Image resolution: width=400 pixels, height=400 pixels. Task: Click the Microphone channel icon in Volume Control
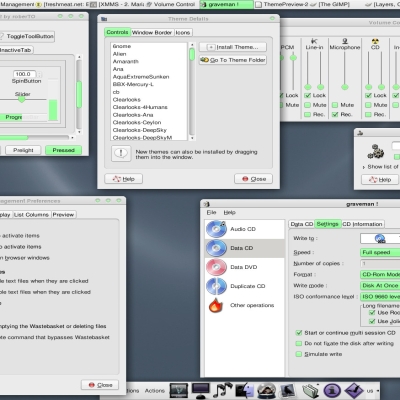click(x=345, y=41)
